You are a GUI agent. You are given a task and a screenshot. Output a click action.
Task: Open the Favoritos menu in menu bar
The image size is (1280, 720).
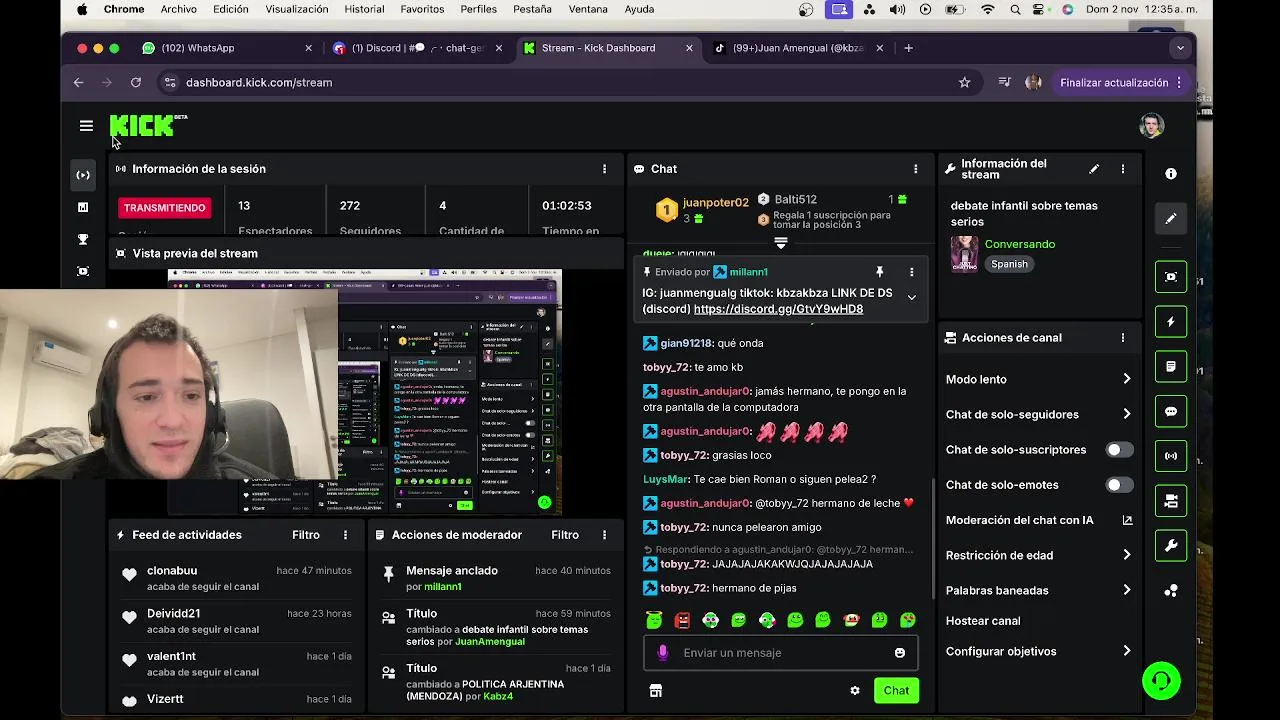pyautogui.click(x=422, y=9)
